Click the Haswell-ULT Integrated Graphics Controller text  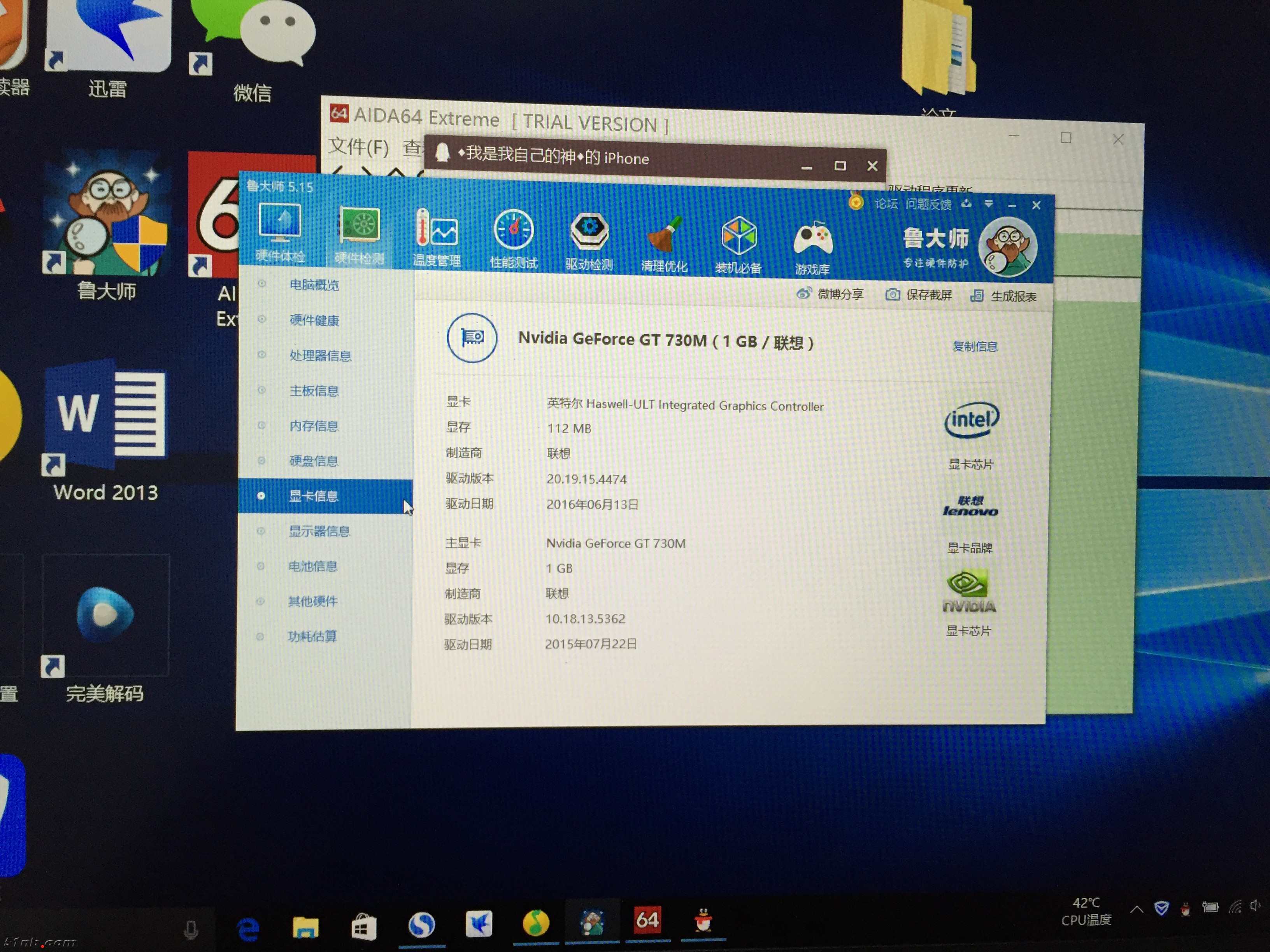coord(705,405)
